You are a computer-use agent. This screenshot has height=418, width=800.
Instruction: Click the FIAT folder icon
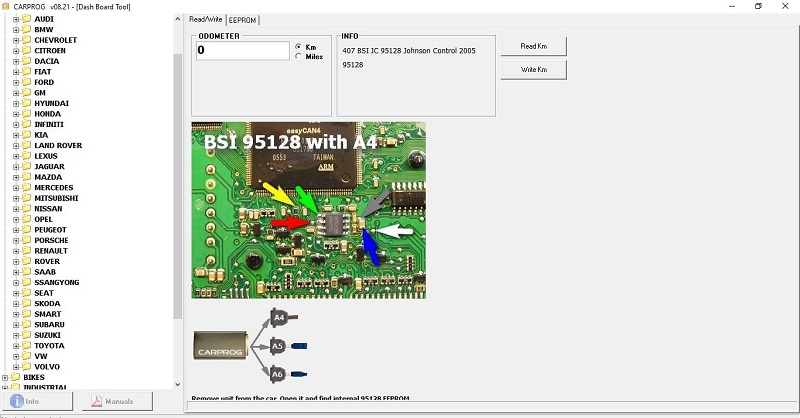click(27, 71)
